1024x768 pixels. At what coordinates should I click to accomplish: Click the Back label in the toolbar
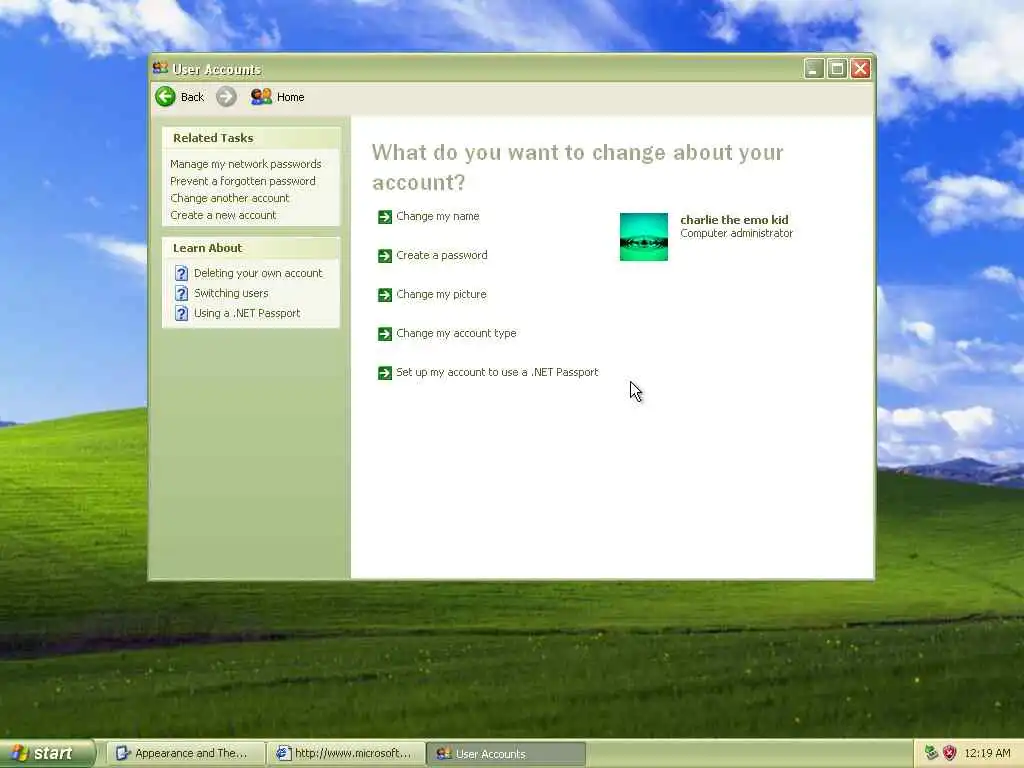pyautogui.click(x=192, y=97)
